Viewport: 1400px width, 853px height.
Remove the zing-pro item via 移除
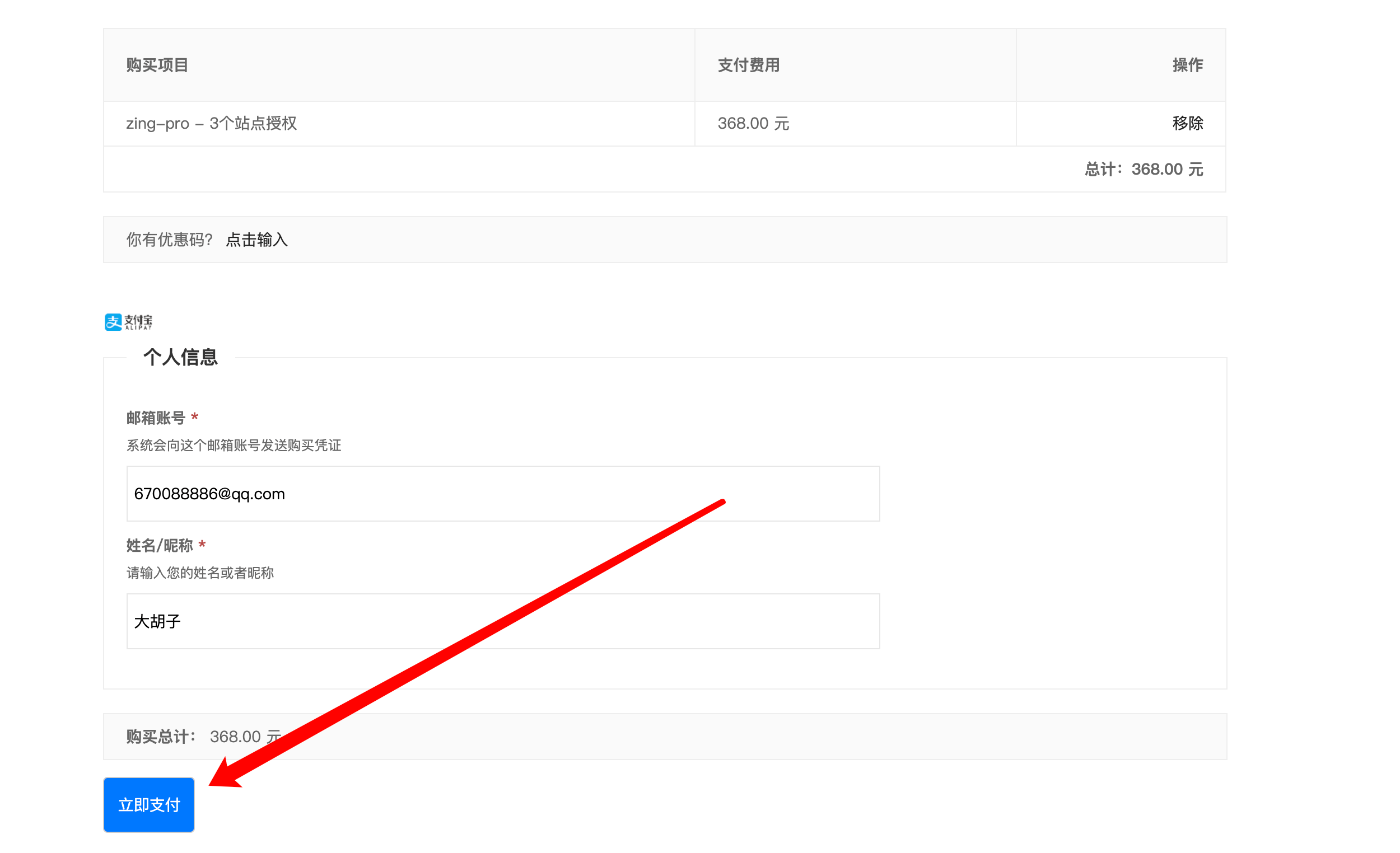1188,123
